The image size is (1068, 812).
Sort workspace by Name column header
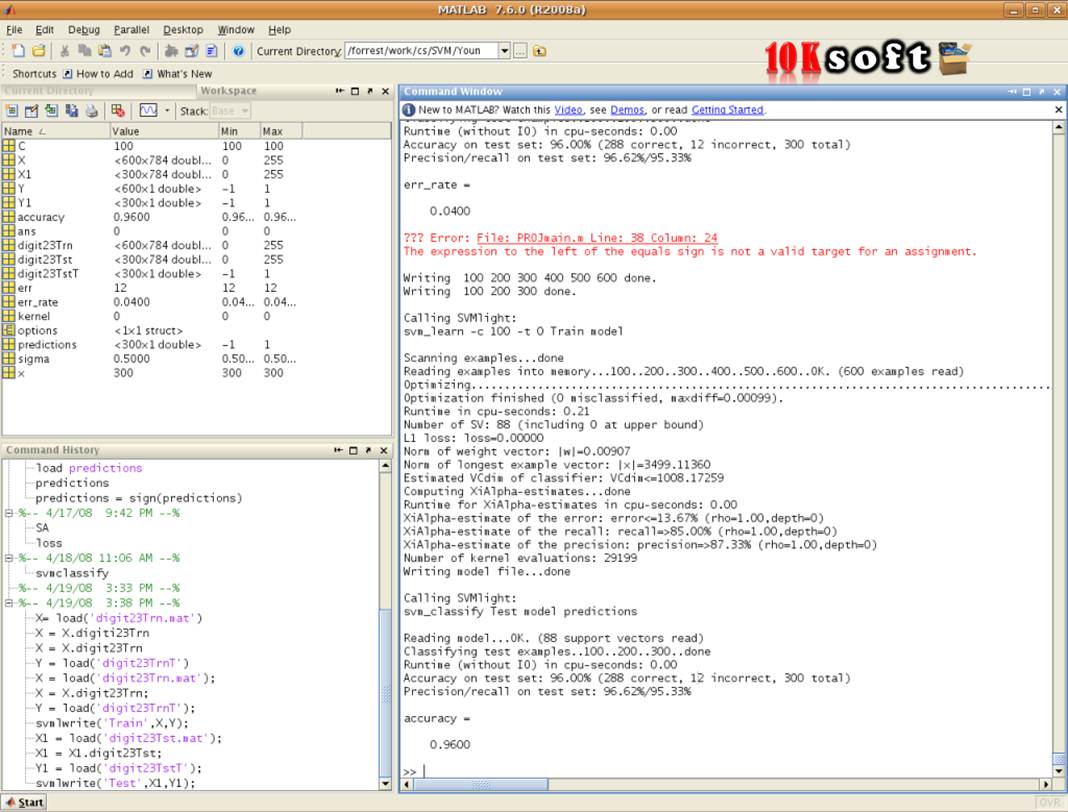56,131
